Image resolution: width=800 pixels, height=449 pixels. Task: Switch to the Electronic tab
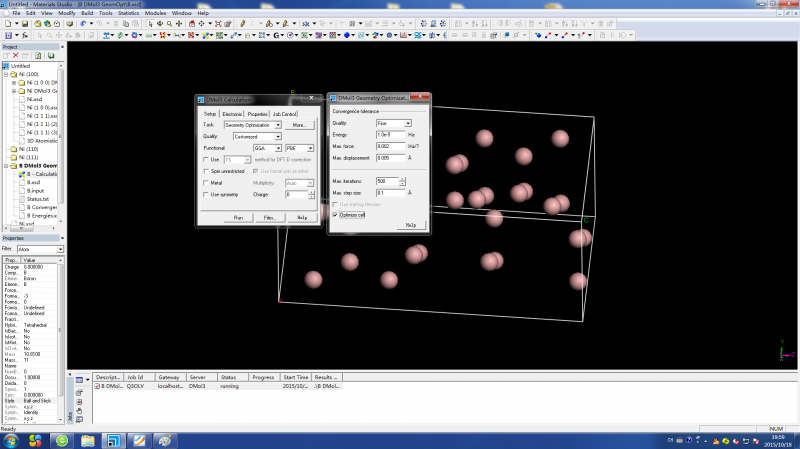coord(232,114)
